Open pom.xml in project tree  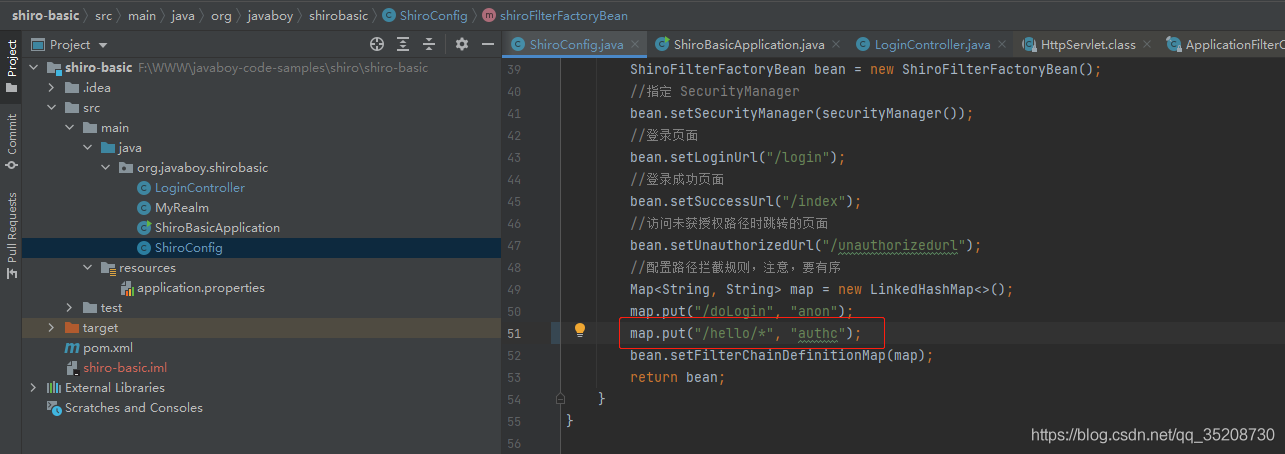(x=108, y=348)
